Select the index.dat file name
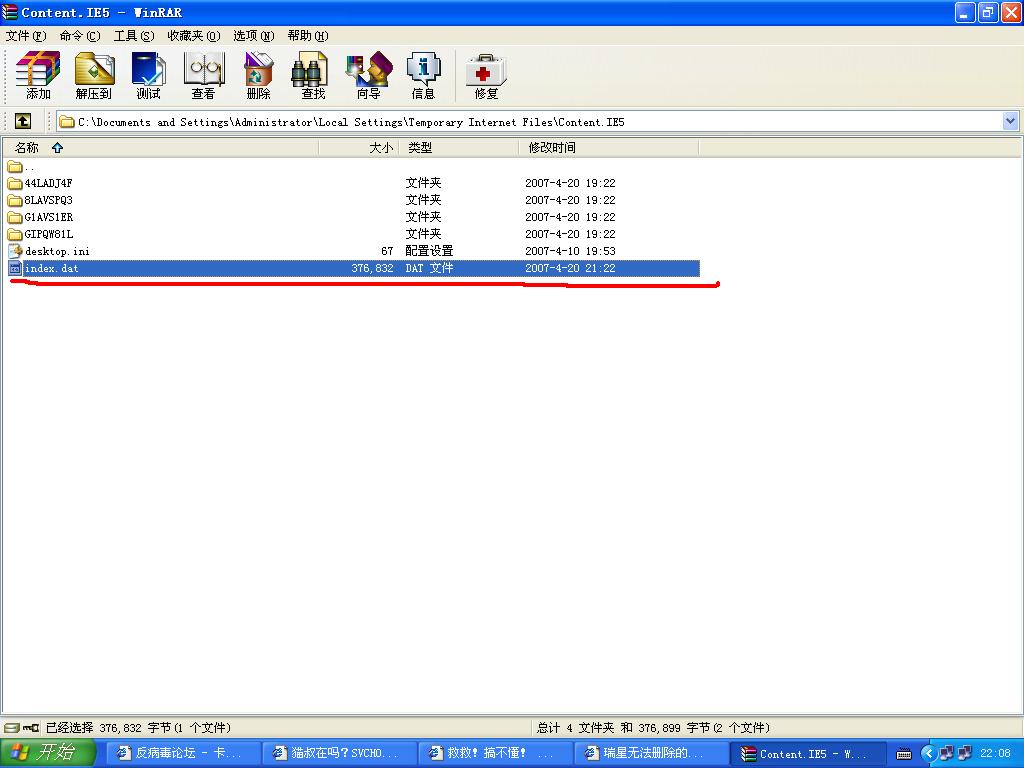 52,268
